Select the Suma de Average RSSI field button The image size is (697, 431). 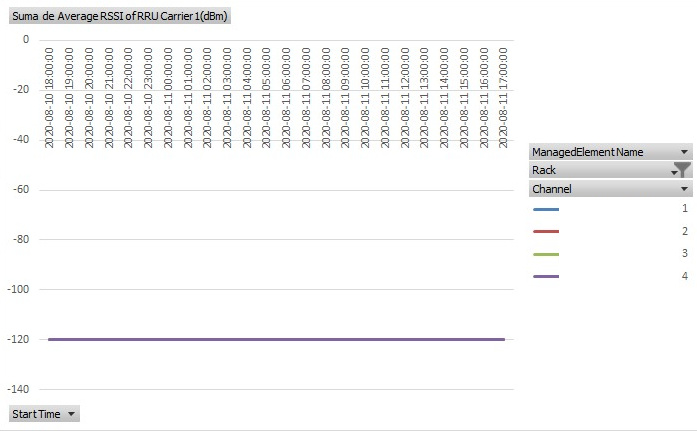120,16
